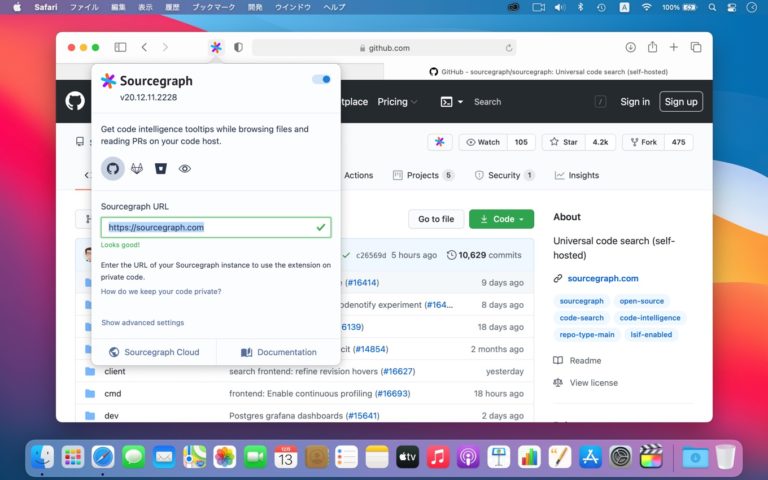
Task: Open the Security tab
Action: tap(504, 175)
